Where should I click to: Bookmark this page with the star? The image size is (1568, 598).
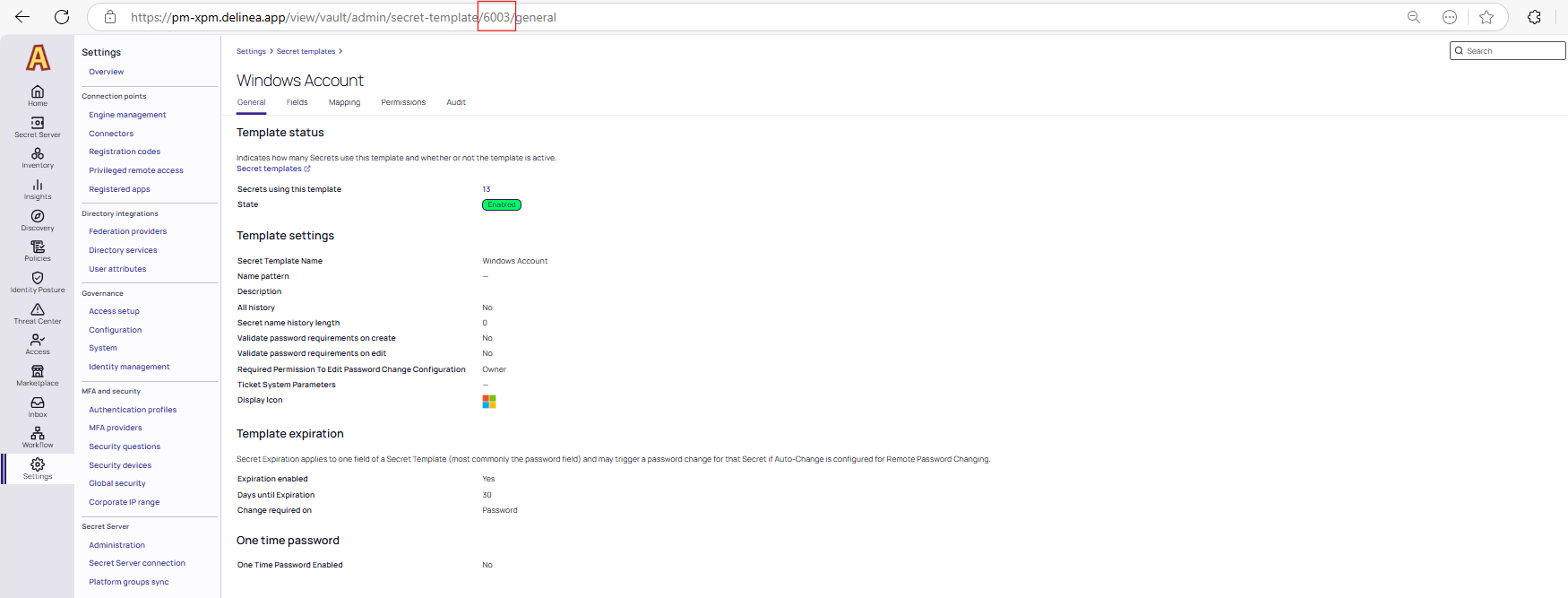[1486, 17]
